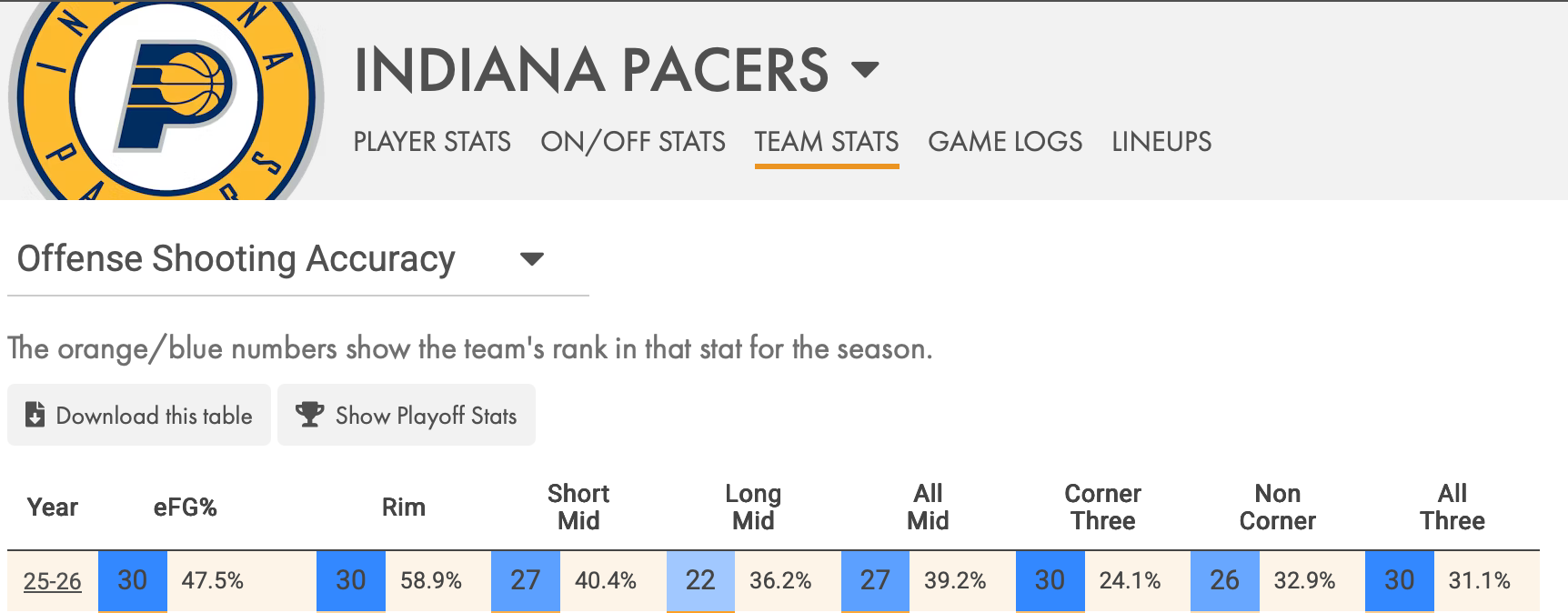This screenshot has height=613, width=1568.
Task: Go to the Game Logs tab
Action: (1005, 142)
